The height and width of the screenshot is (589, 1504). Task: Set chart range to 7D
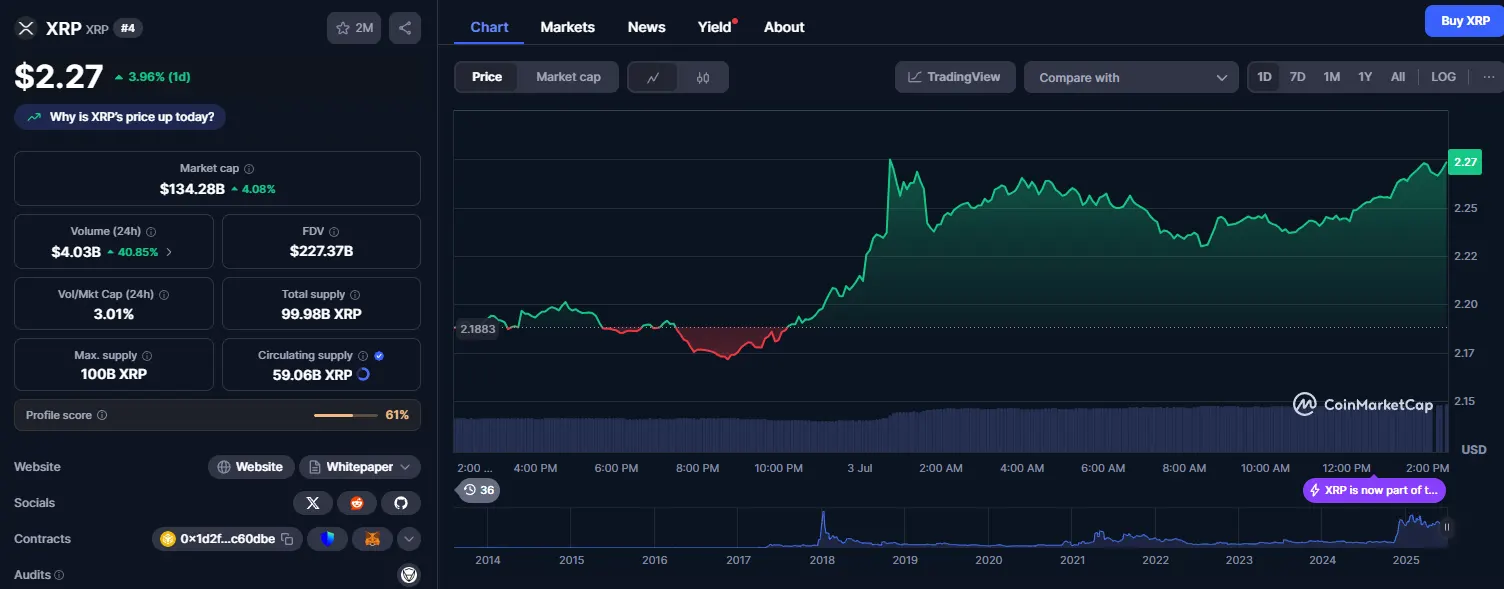point(1297,77)
